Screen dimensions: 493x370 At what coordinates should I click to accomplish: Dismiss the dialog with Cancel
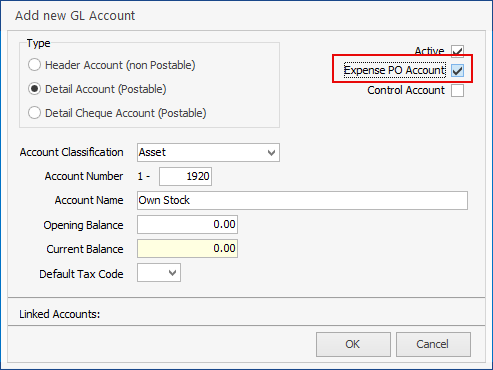[x=433, y=344]
